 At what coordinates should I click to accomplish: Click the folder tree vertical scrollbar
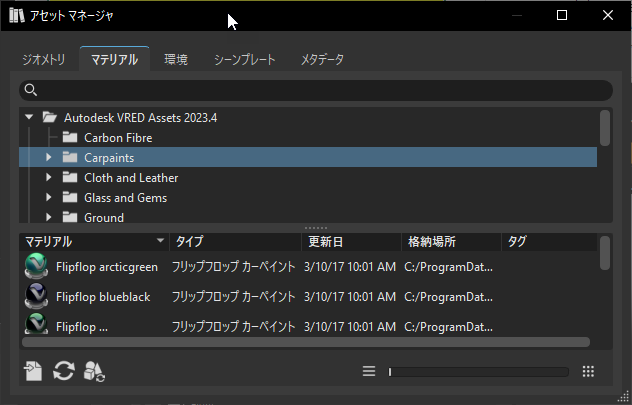pyautogui.click(x=605, y=128)
